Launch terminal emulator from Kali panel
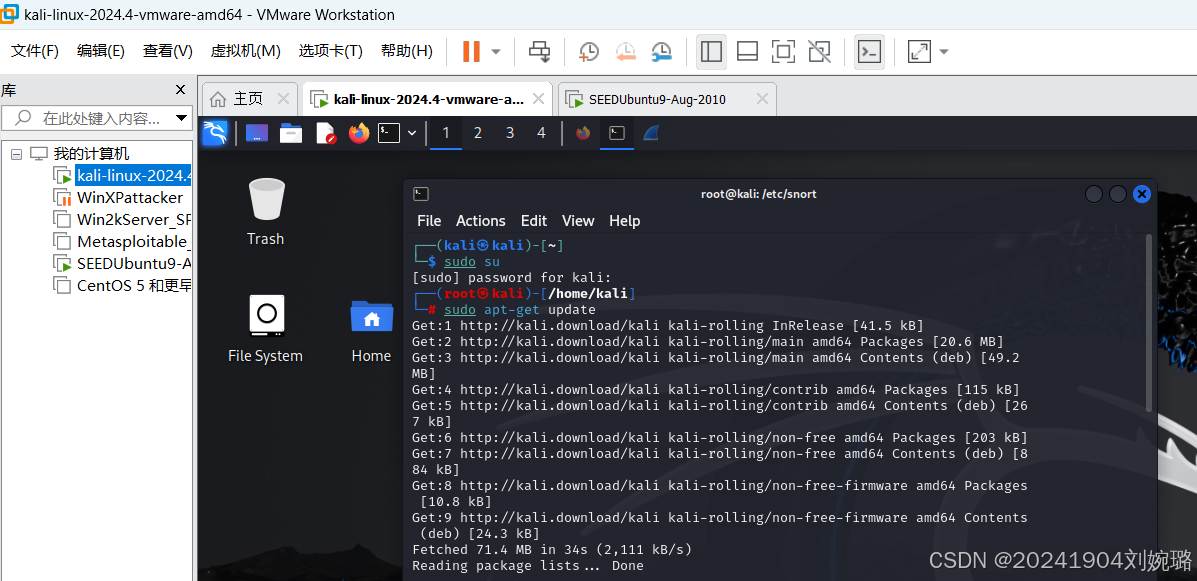 click(389, 134)
